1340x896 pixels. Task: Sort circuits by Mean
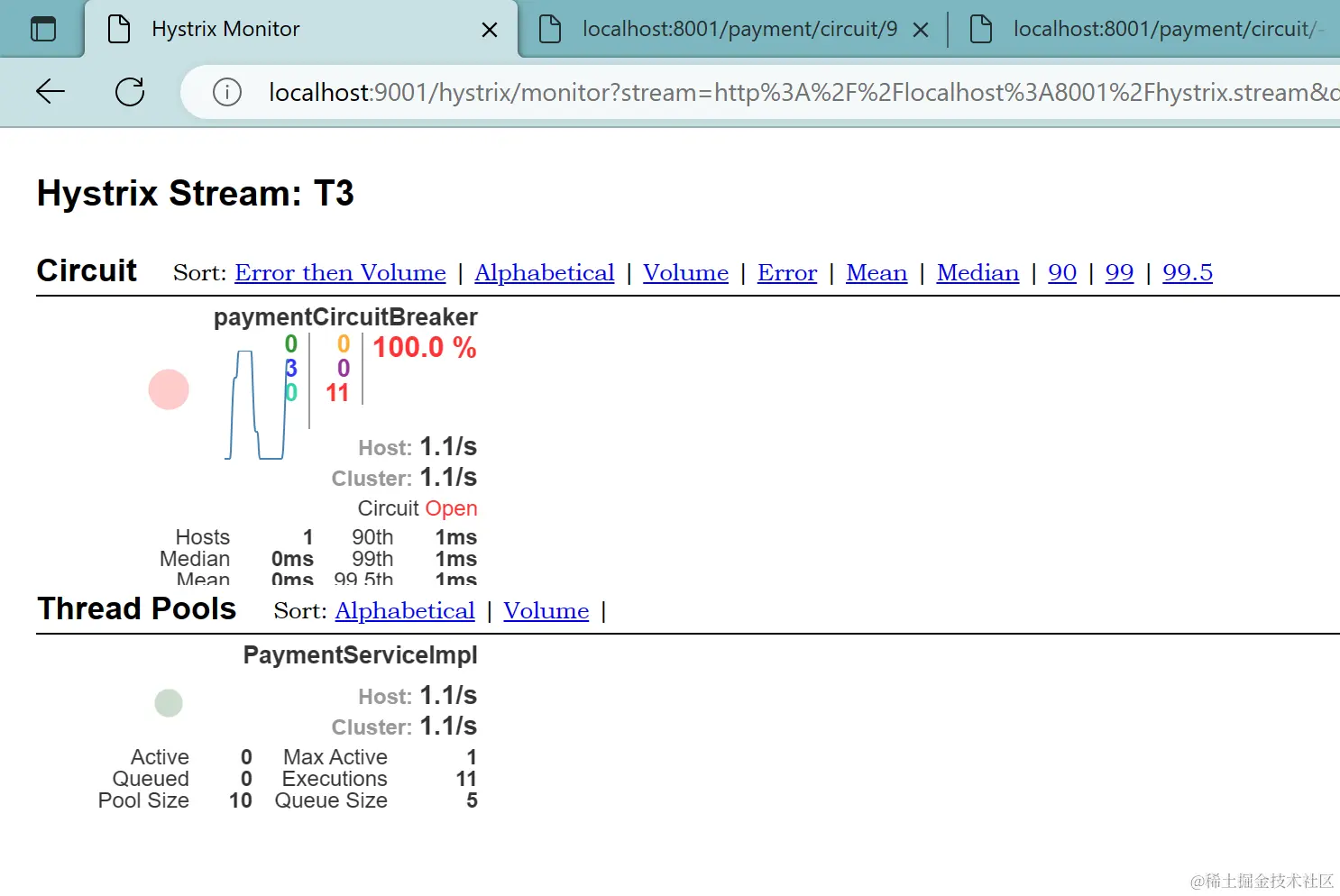877,272
